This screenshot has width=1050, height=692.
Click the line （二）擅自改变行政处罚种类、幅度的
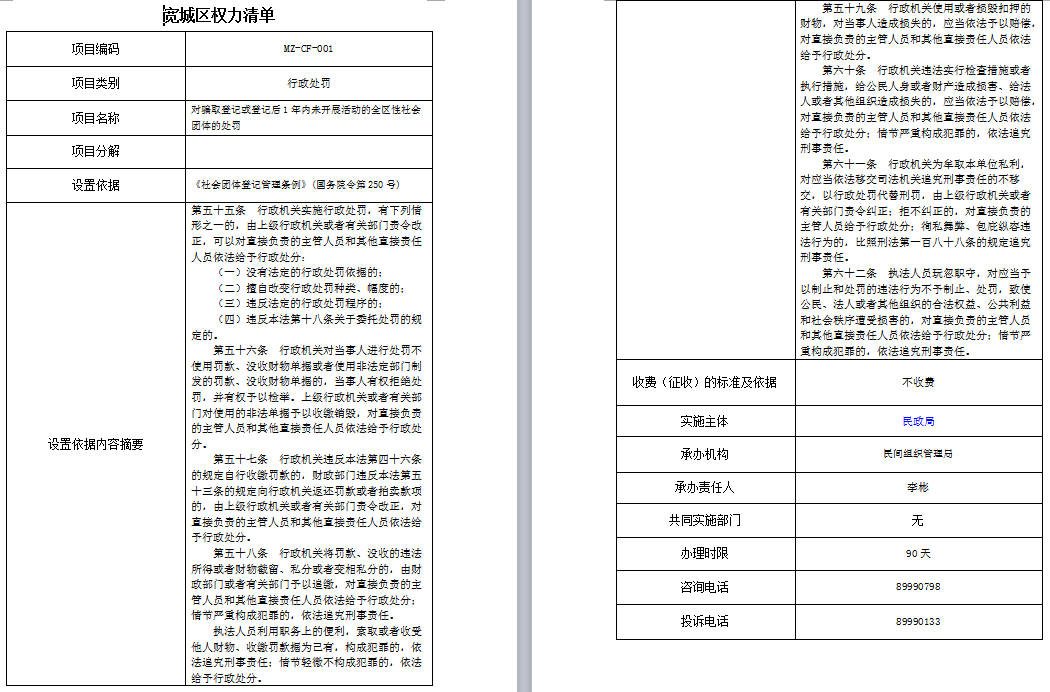(311, 288)
